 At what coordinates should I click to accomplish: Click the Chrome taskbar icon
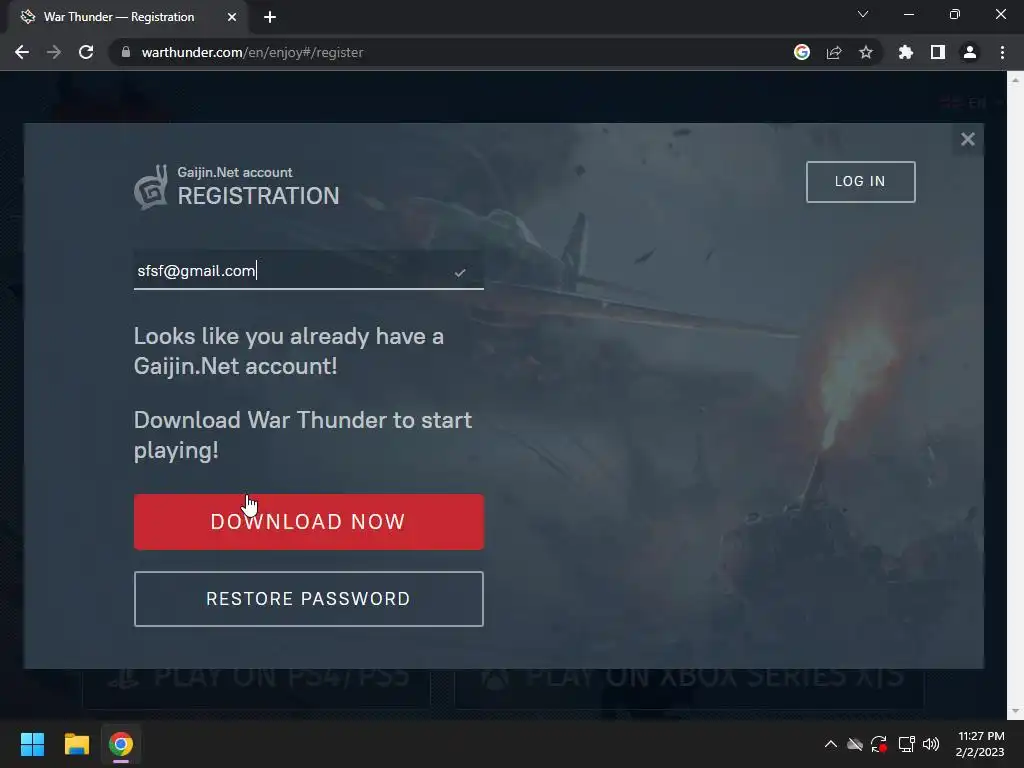pos(121,744)
